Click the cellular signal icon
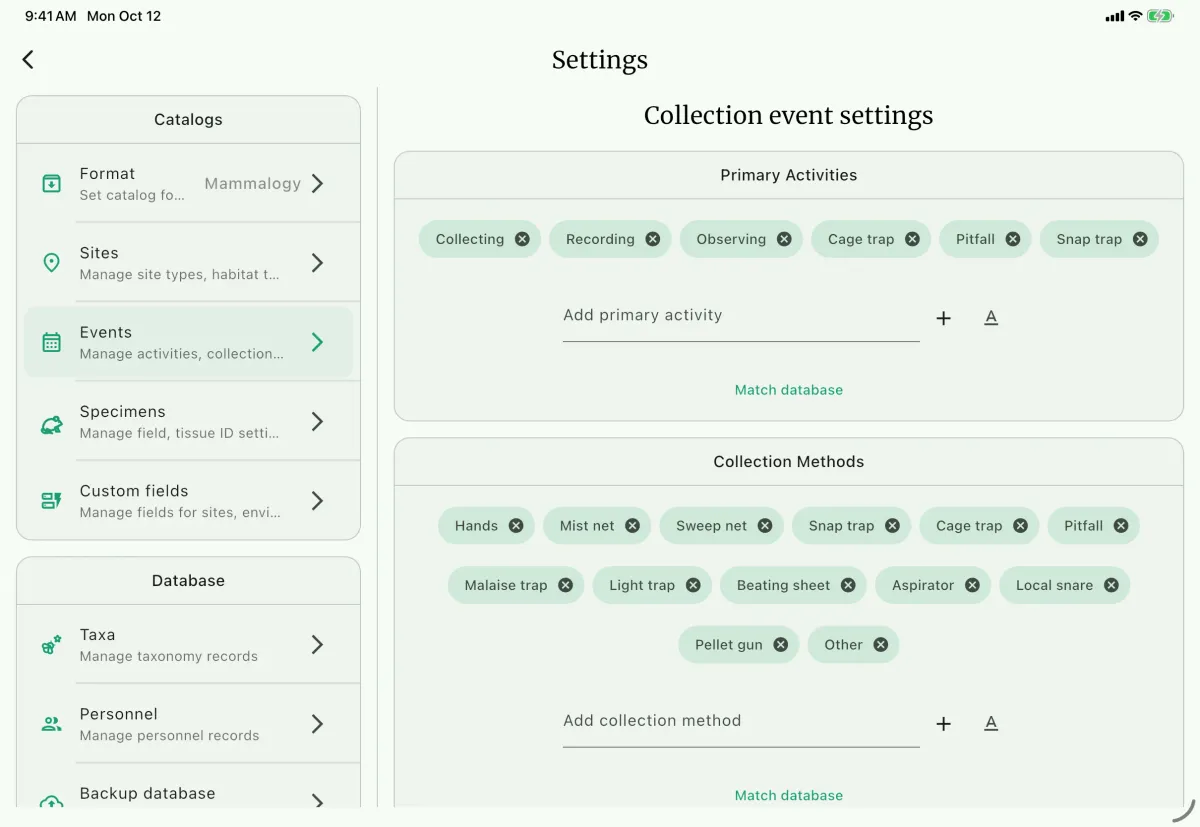 pyautogui.click(x=1114, y=16)
